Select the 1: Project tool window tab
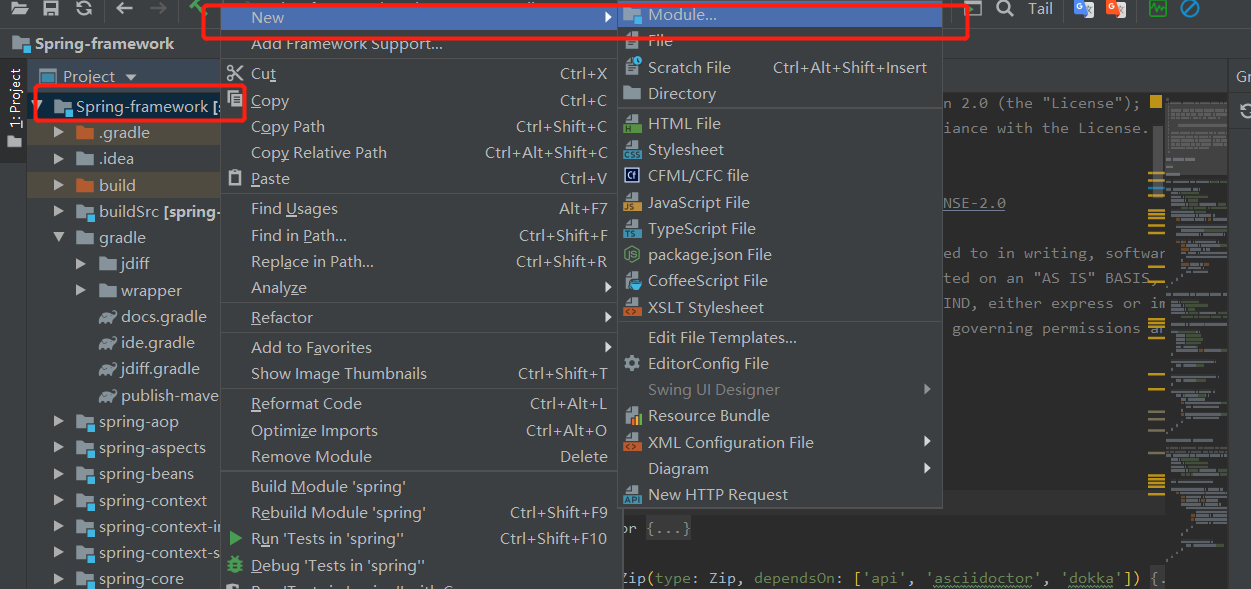This screenshot has width=1251, height=589. tap(15, 98)
